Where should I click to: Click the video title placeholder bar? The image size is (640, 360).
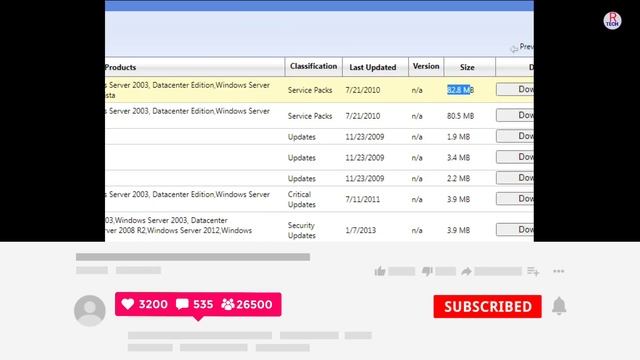coord(193,257)
